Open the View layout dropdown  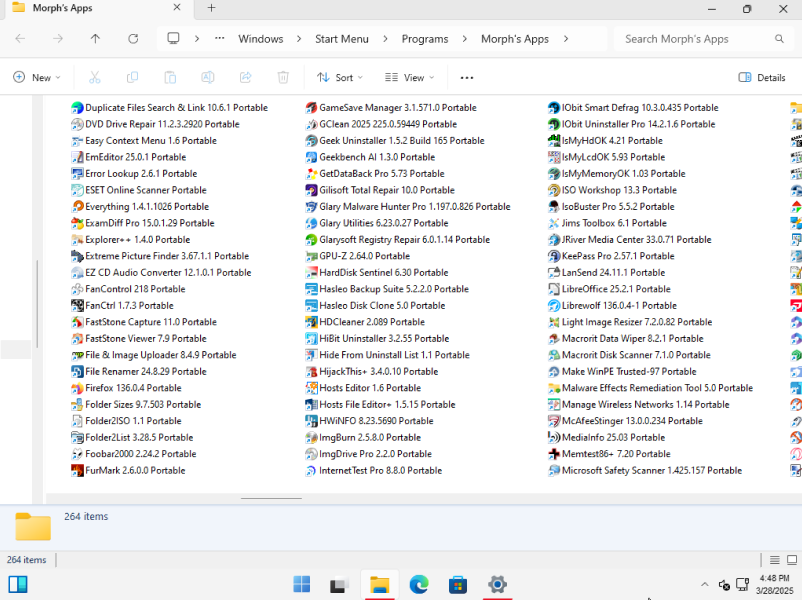(x=409, y=78)
